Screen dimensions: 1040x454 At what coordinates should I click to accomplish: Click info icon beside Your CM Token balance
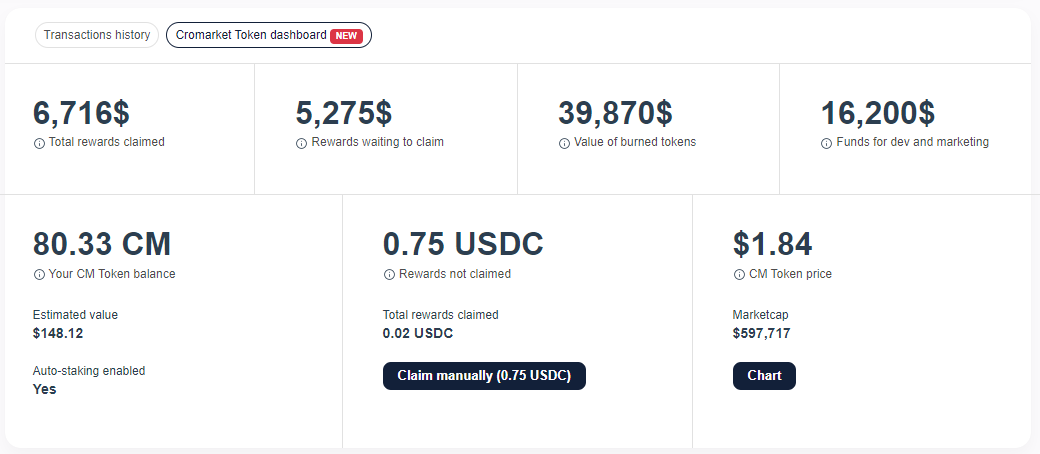pos(38,275)
